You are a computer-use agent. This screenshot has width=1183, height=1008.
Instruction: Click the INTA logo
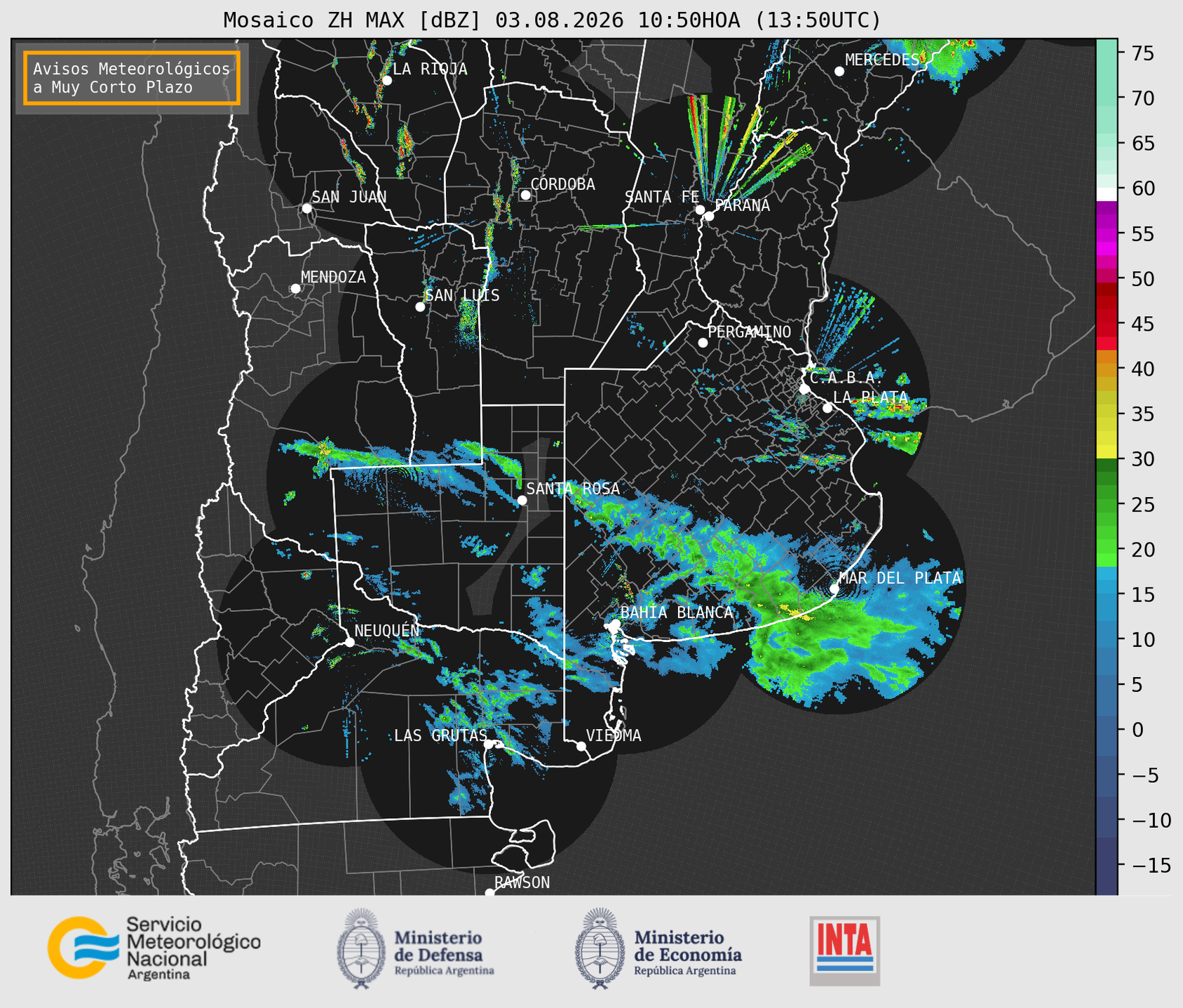coord(844,951)
